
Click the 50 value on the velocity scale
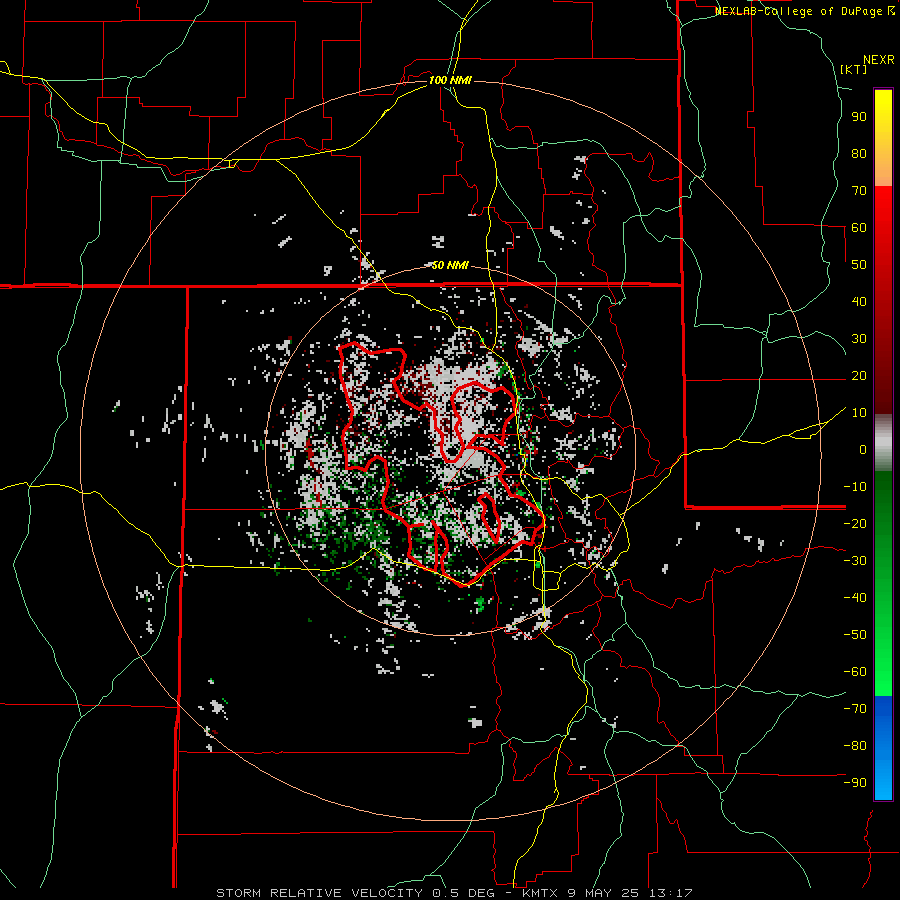pyautogui.click(x=859, y=265)
